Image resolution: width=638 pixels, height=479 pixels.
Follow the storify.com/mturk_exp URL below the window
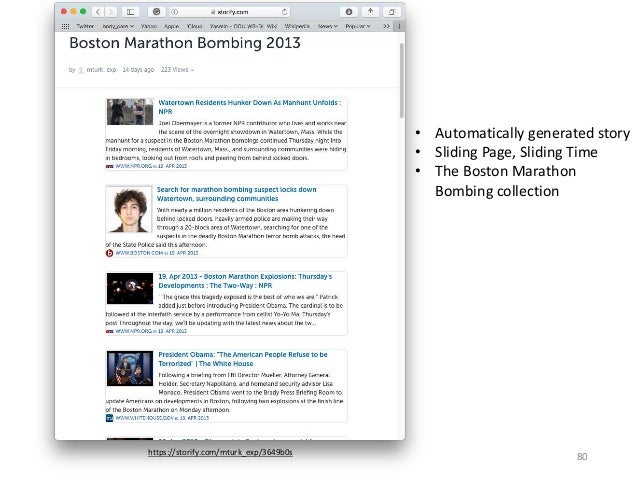click(220, 452)
